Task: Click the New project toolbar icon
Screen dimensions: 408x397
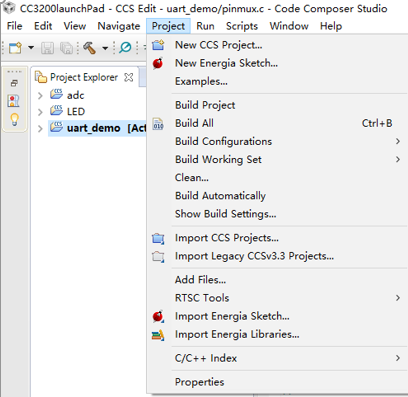Action: coord(15,48)
